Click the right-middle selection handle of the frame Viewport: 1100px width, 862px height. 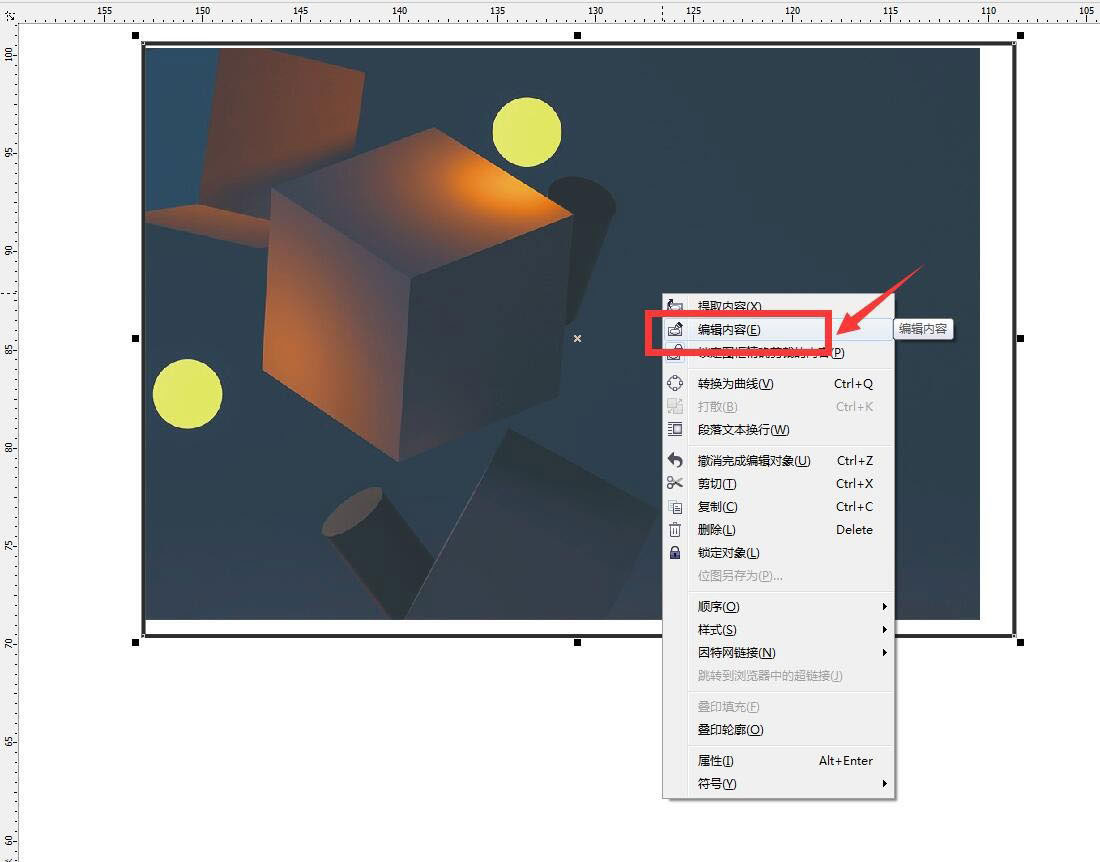[x=1020, y=339]
